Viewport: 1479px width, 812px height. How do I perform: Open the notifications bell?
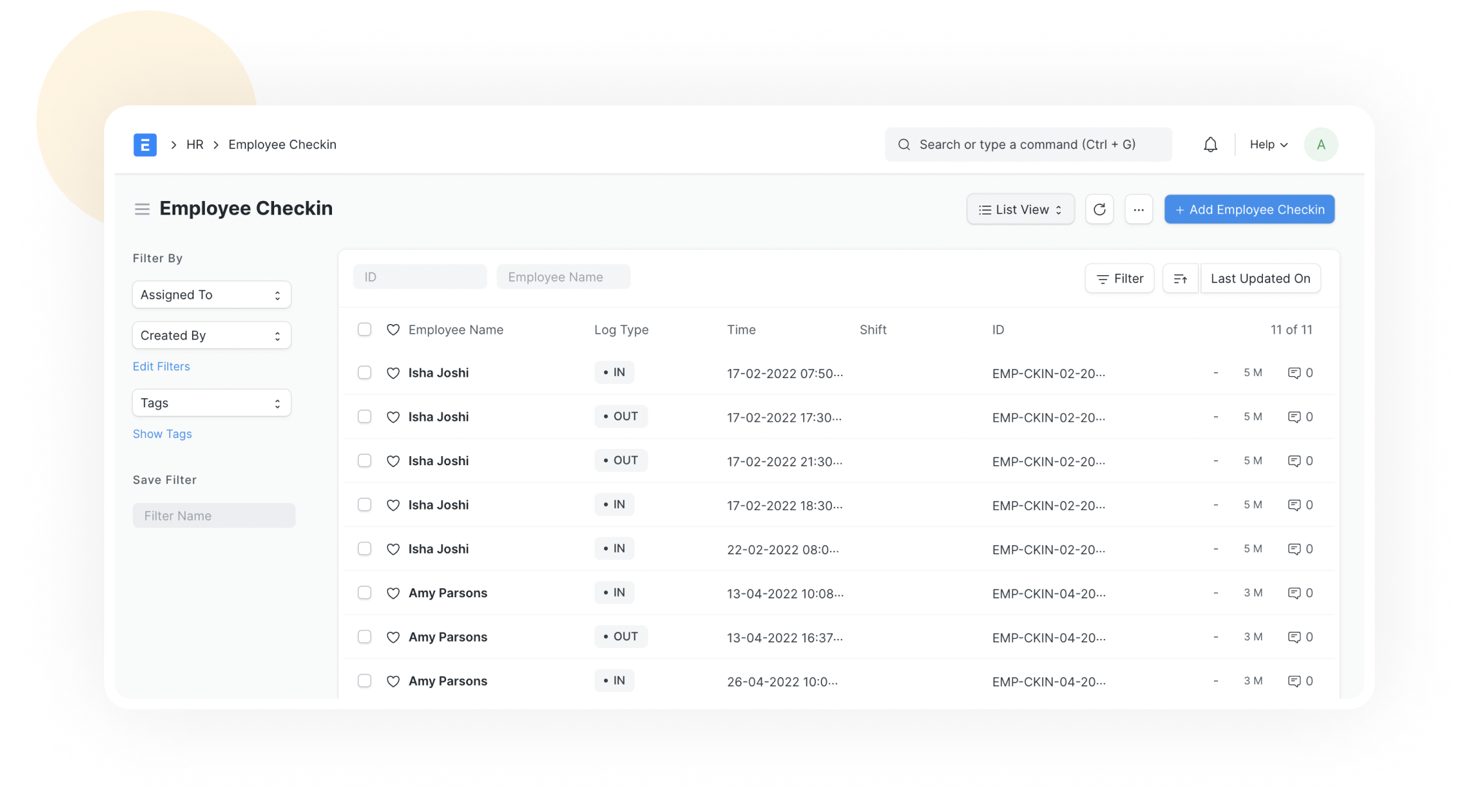point(1210,144)
